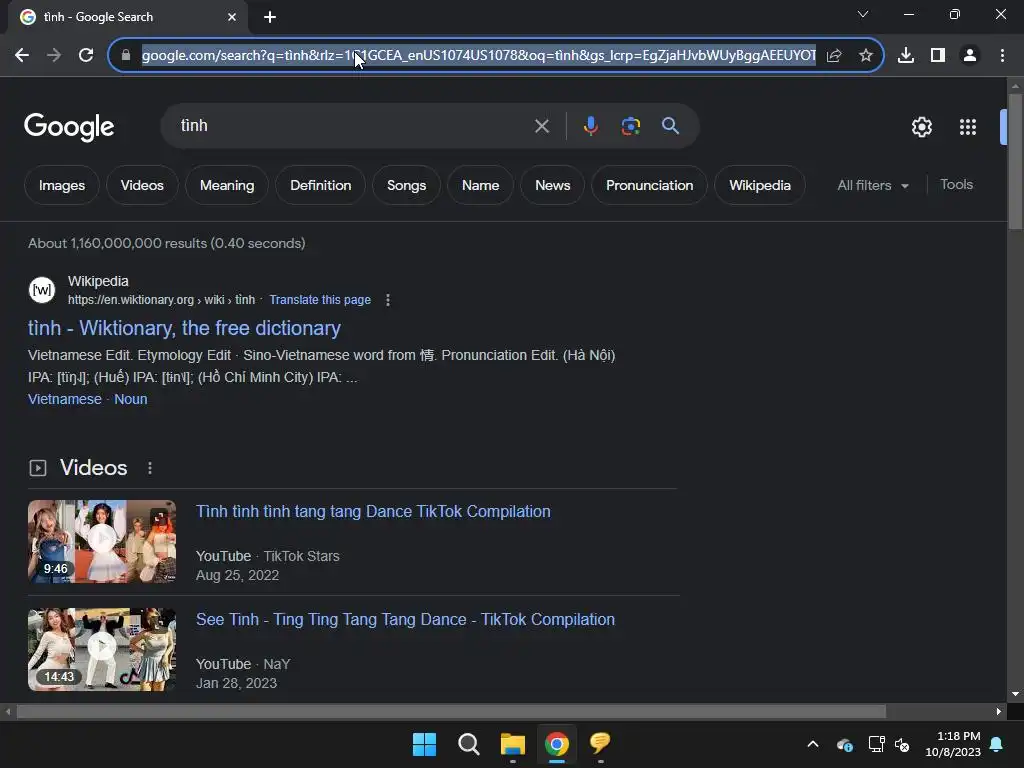
Task: Close the tình - Google Search tab
Action: [x=232, y=17]
